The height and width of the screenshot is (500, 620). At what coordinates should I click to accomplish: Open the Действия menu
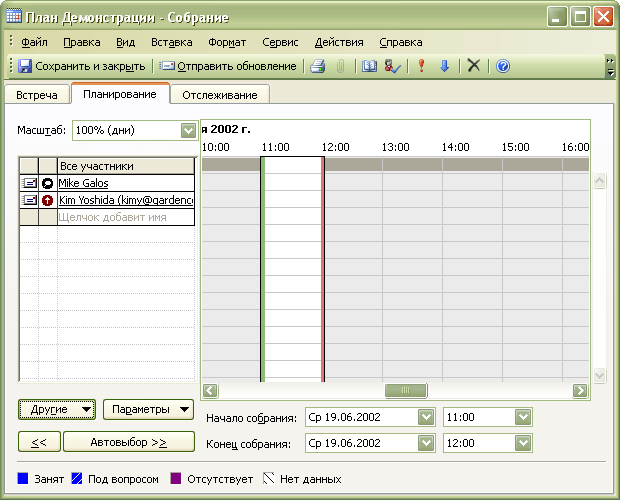pos(338,42)
